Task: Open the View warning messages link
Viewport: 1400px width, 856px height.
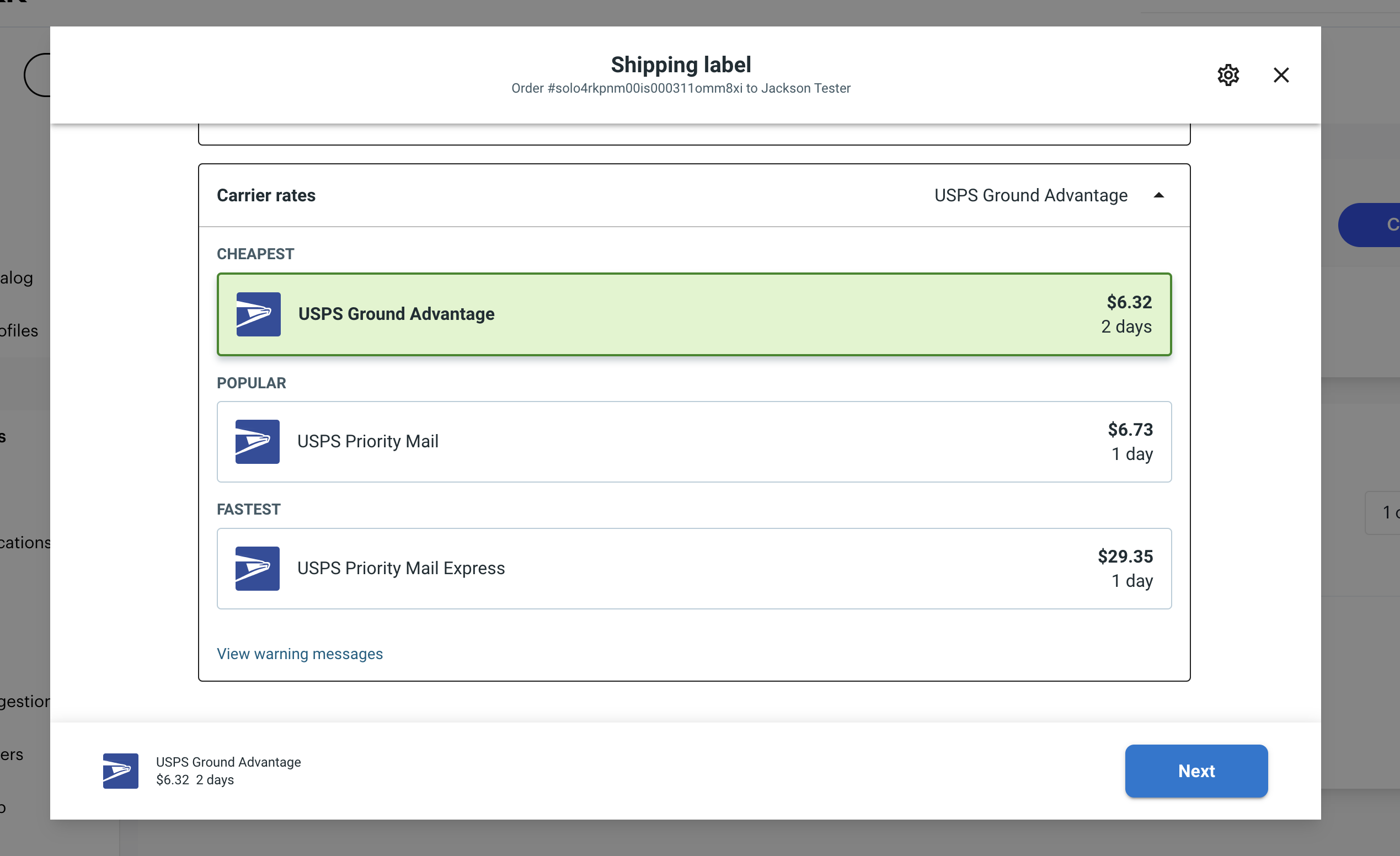Action: click(x=300, y=654)
